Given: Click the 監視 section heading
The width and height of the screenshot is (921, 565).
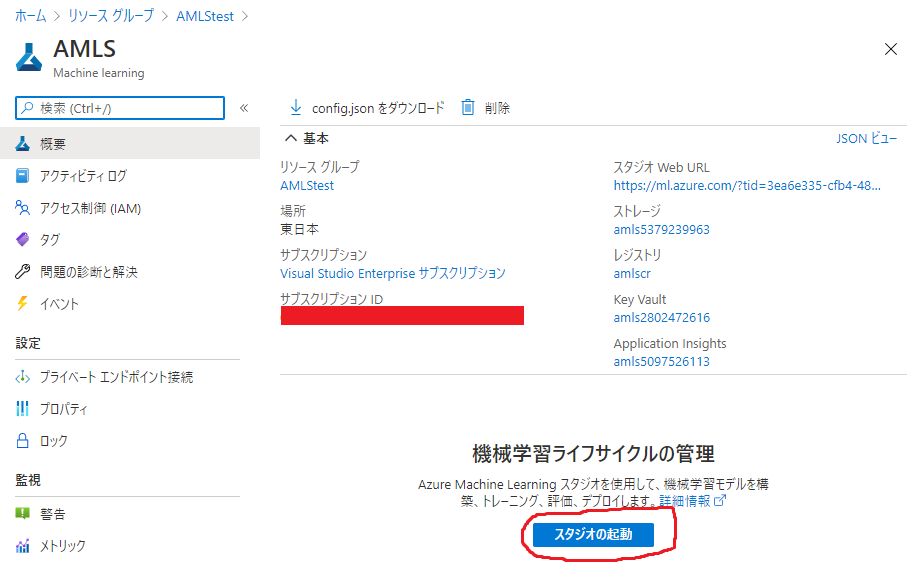Looking at the screenshot, I should point(28,480).
